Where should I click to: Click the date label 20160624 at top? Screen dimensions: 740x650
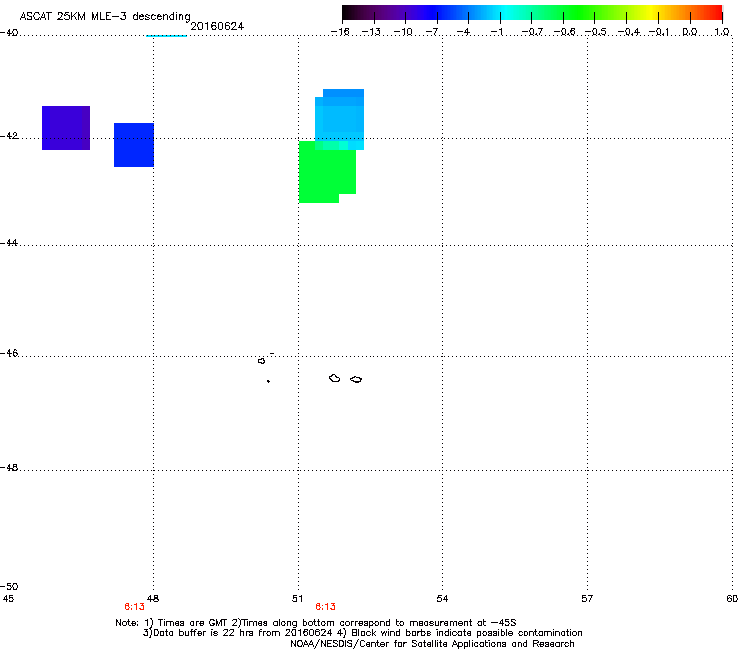pos(217,26)
